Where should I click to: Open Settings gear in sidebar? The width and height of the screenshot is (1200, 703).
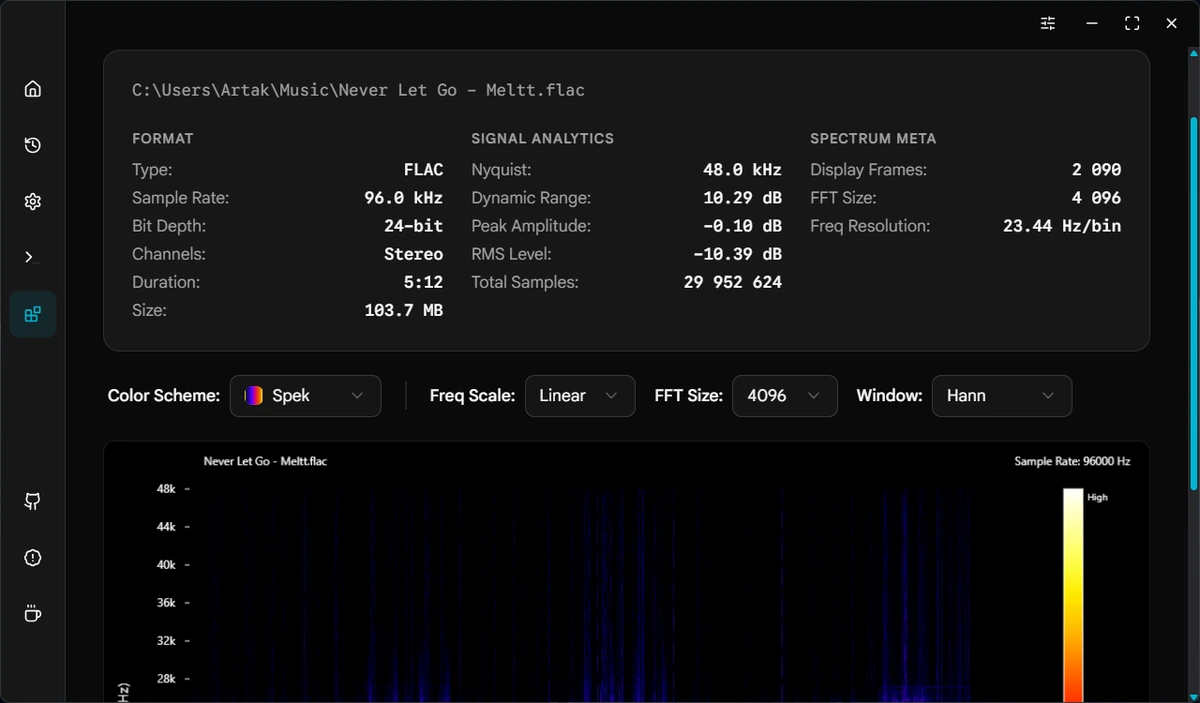[x=33, y=202]
